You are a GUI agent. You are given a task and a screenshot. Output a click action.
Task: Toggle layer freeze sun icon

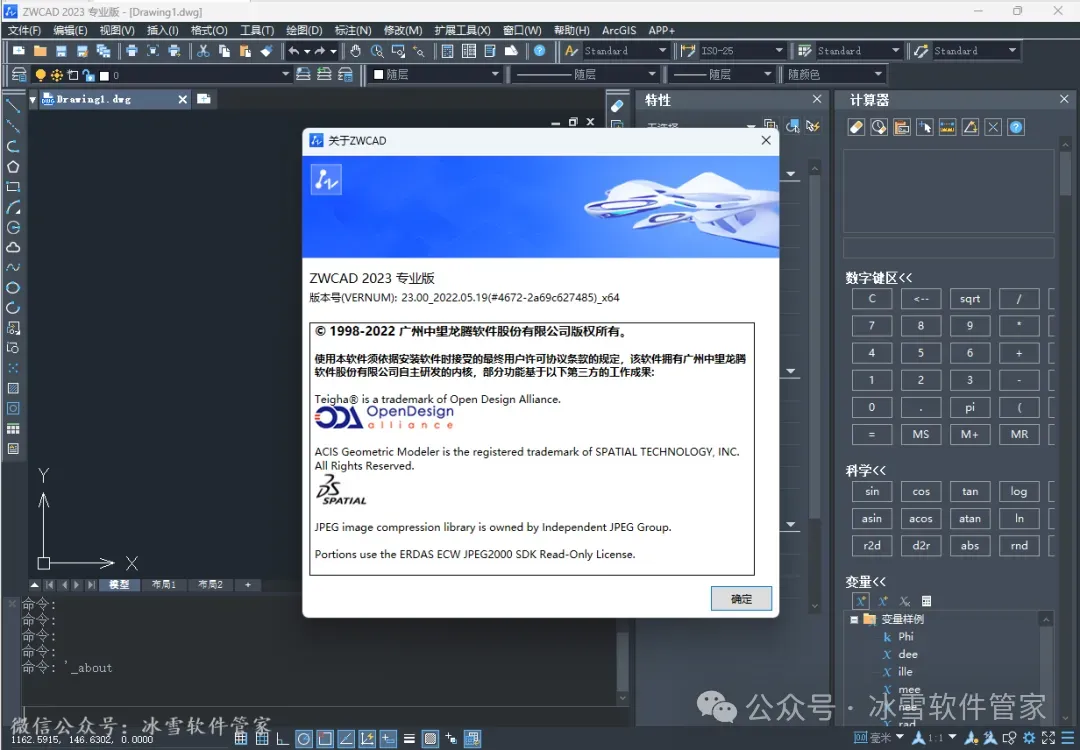tap(56, 75)
